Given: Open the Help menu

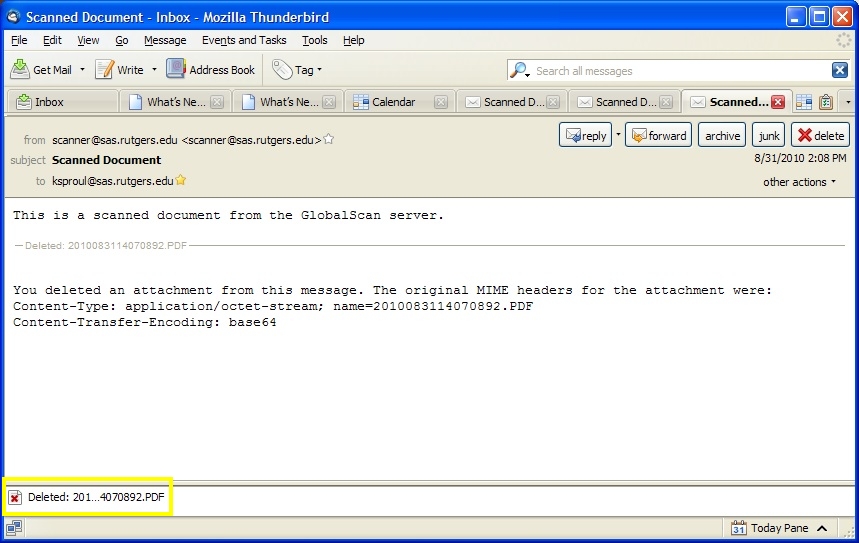Looking at the screenshot, I should [353, 40].
